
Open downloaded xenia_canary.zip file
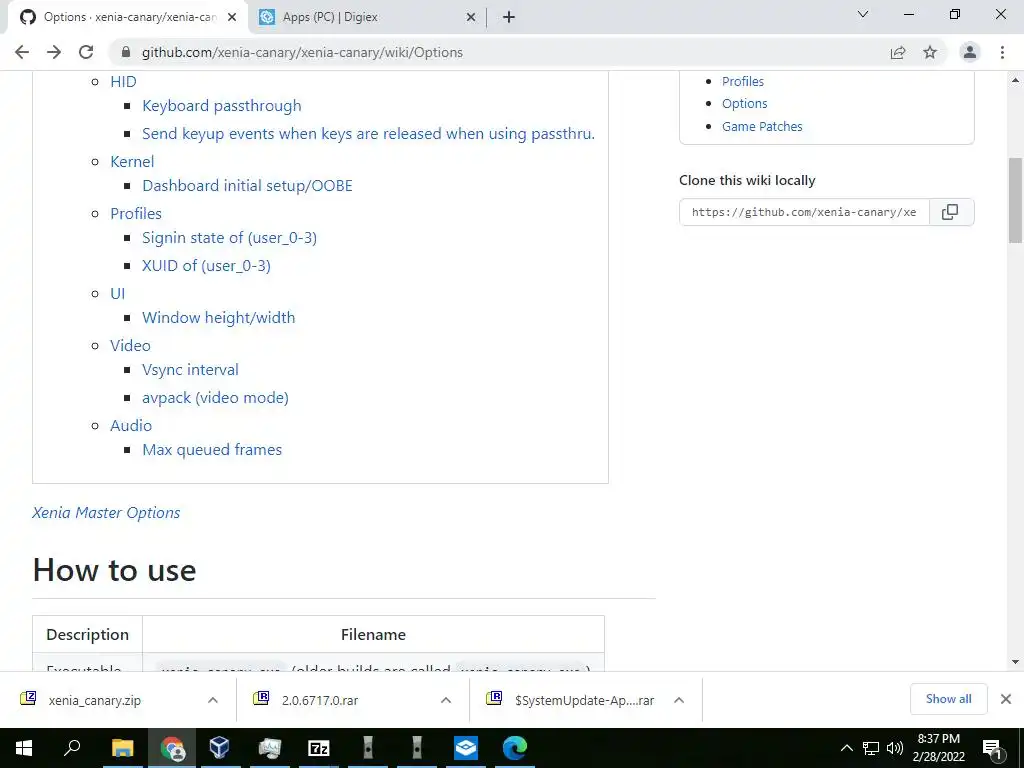point(95,700)
